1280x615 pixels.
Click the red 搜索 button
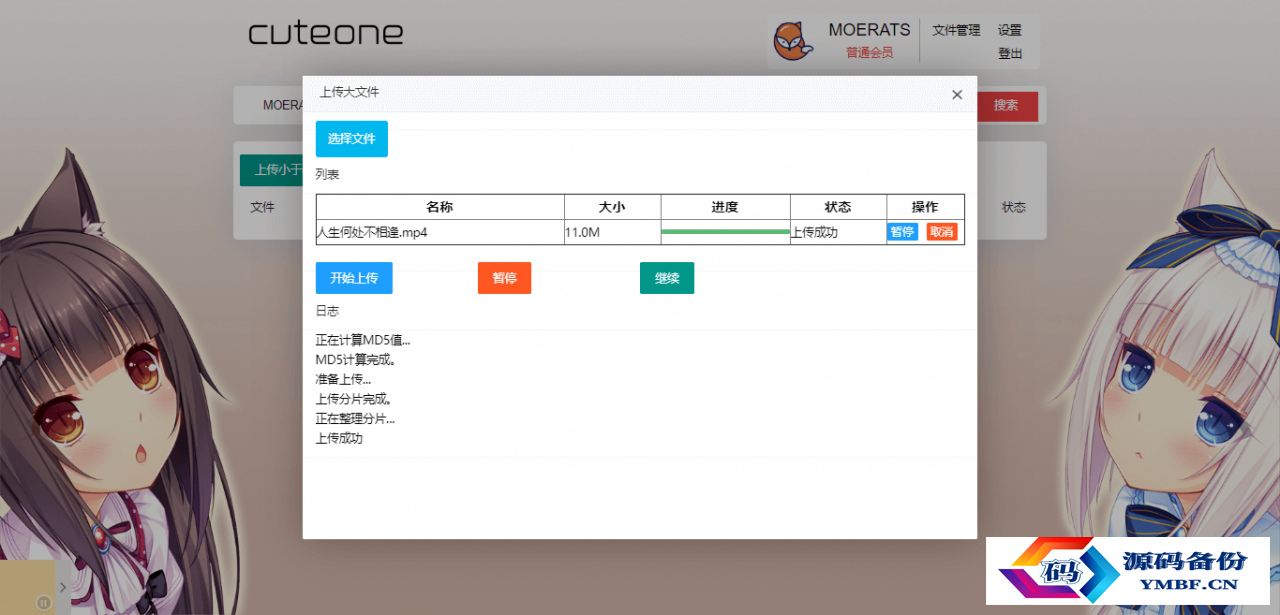click(1006, 105)
